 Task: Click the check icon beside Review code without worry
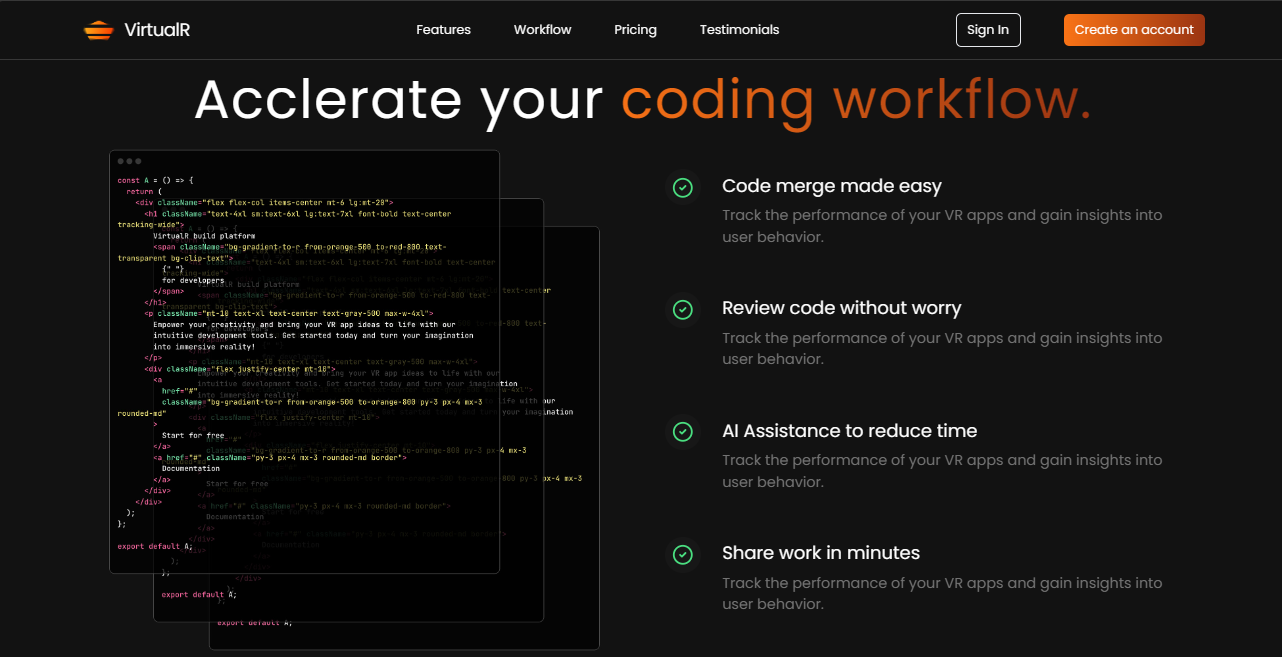tap(682, 310)
